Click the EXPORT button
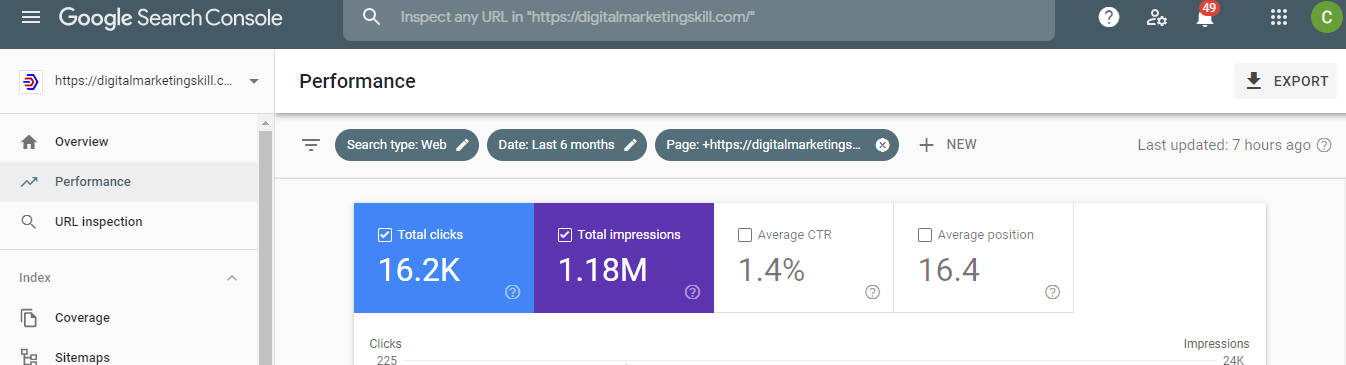The height and width of the screenshot is (365, 1346). 1285,81
